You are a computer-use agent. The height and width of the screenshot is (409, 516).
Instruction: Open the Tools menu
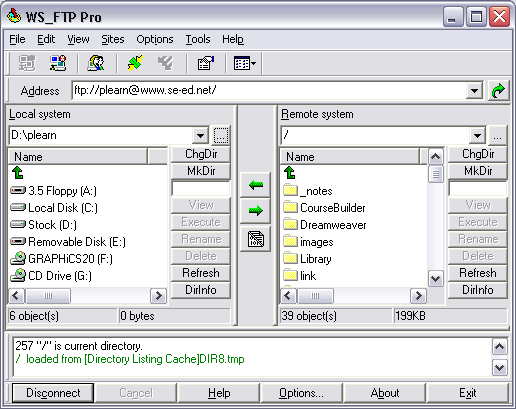coord(198,39)
